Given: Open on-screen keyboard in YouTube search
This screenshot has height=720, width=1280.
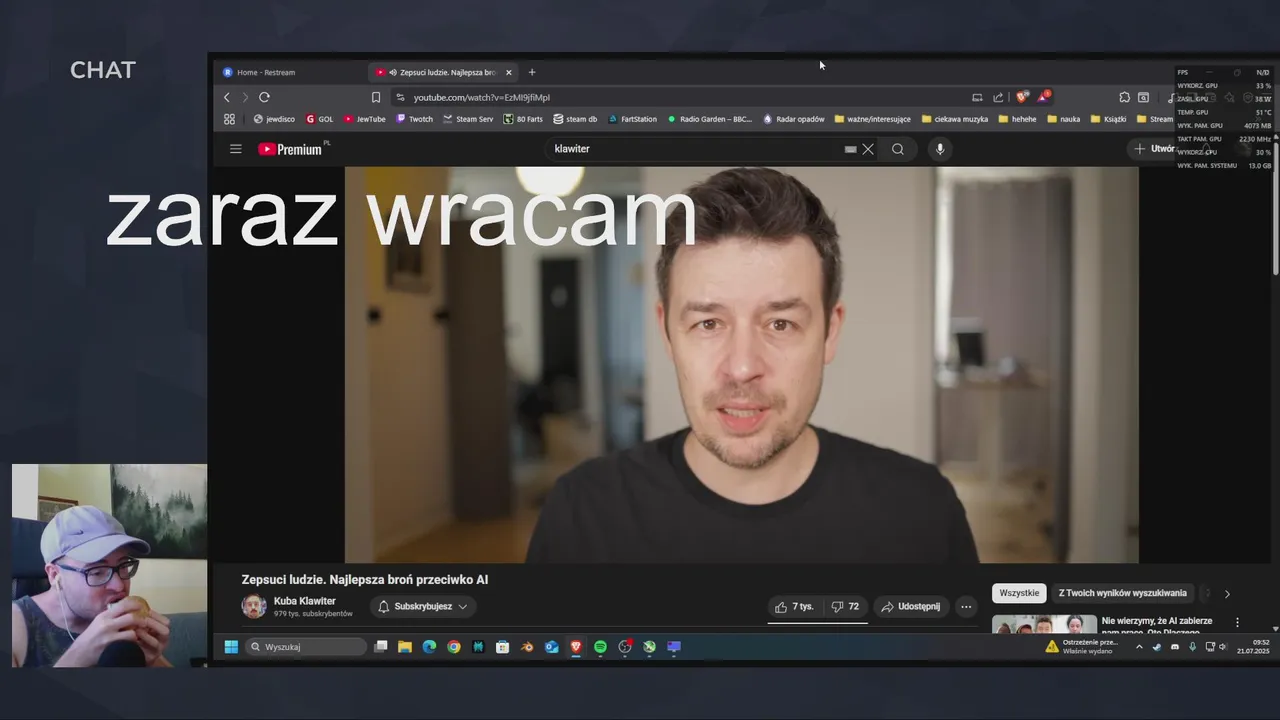Looking at the screenshot, I should click(x=850, y=149).
